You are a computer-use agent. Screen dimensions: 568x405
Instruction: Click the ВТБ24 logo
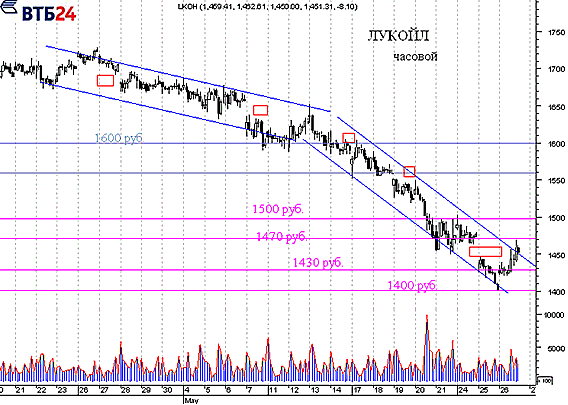pyautogui.click(x=38, y=12)
